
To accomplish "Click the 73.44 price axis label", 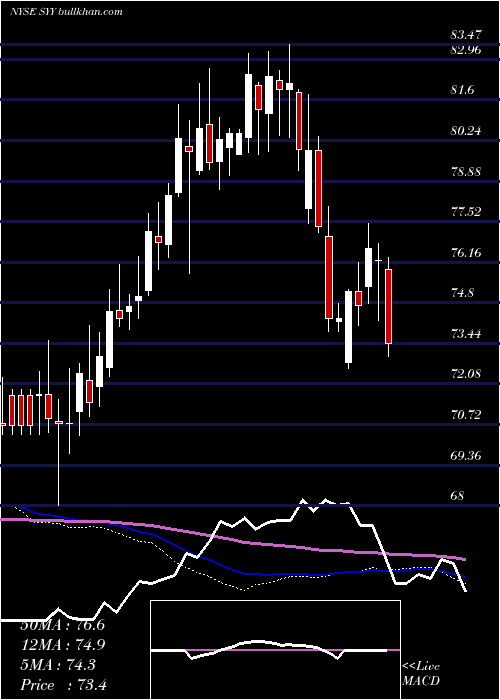I will (x=466, y=333).
